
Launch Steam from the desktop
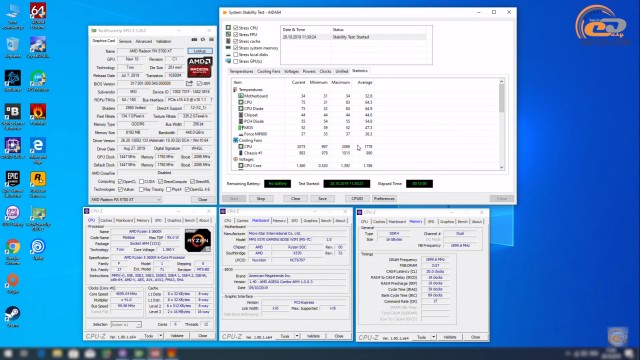pyautogui.click(x=13, y=316)
